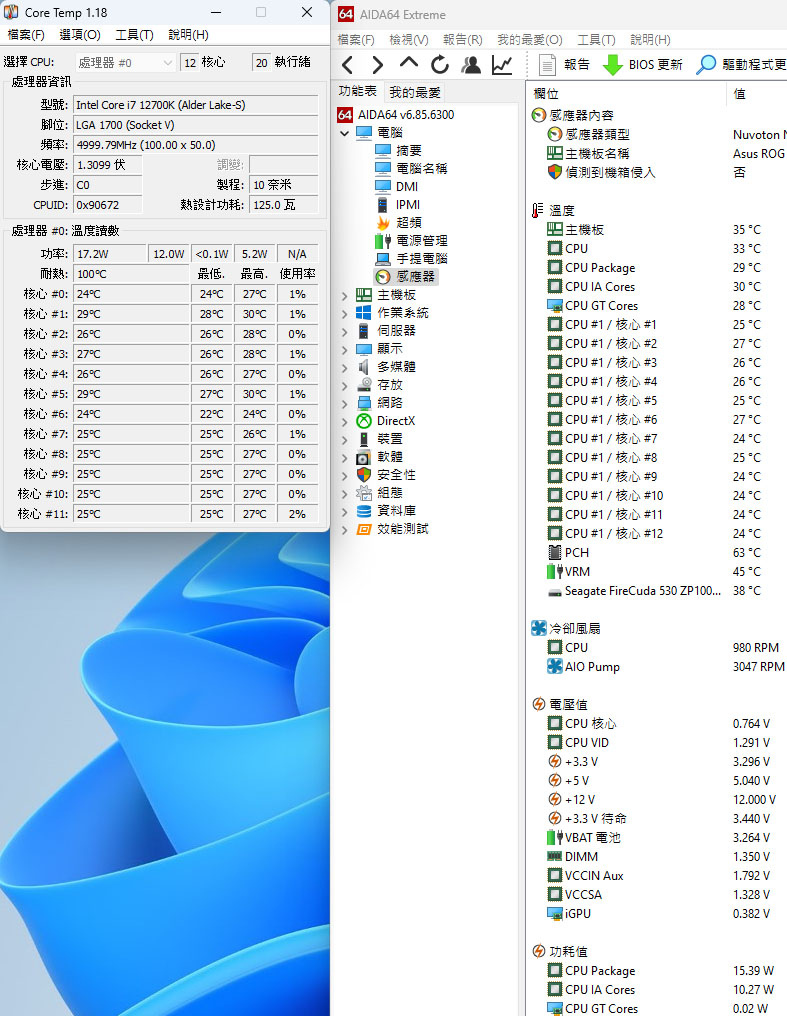This screenshot has width=787, height=1016.
Task: Click the 偵測到機箱侵入 shield icon
Action: coord(554,172)
